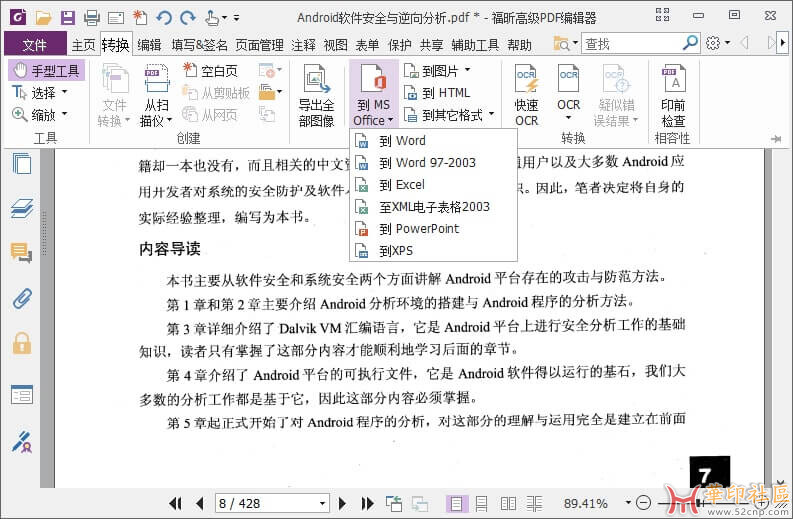Expand the To Image (到图片) dropdown
The image size is (793, 519).
(467, 70)
